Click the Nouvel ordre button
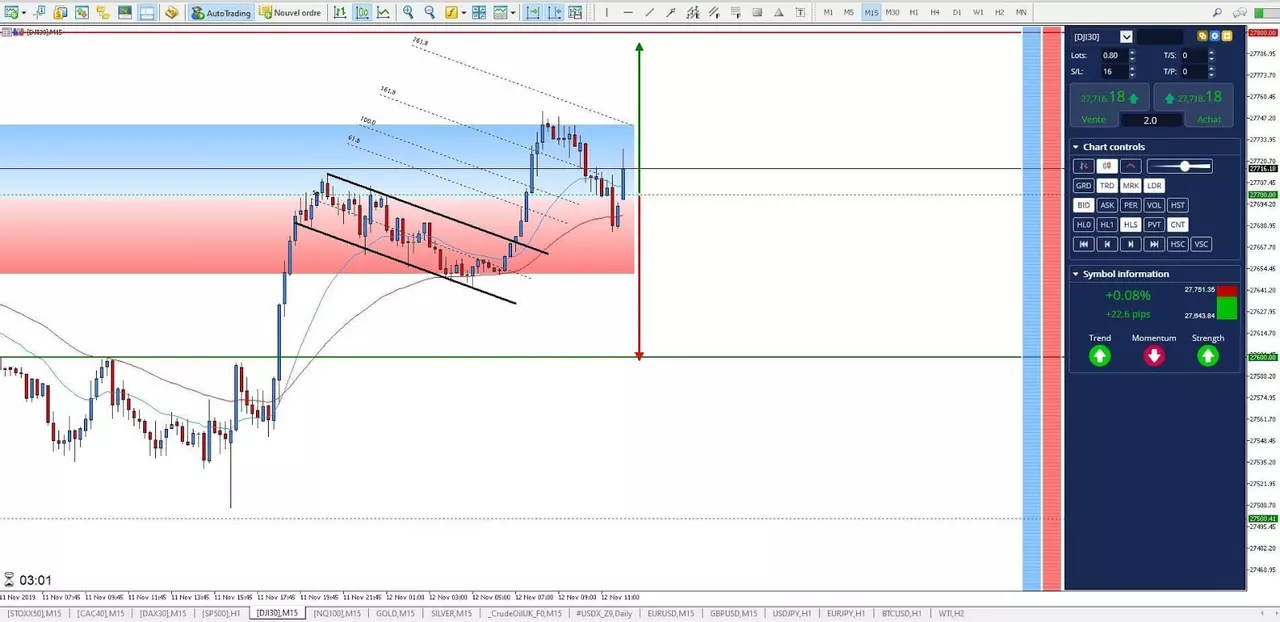 coord(290,13)
